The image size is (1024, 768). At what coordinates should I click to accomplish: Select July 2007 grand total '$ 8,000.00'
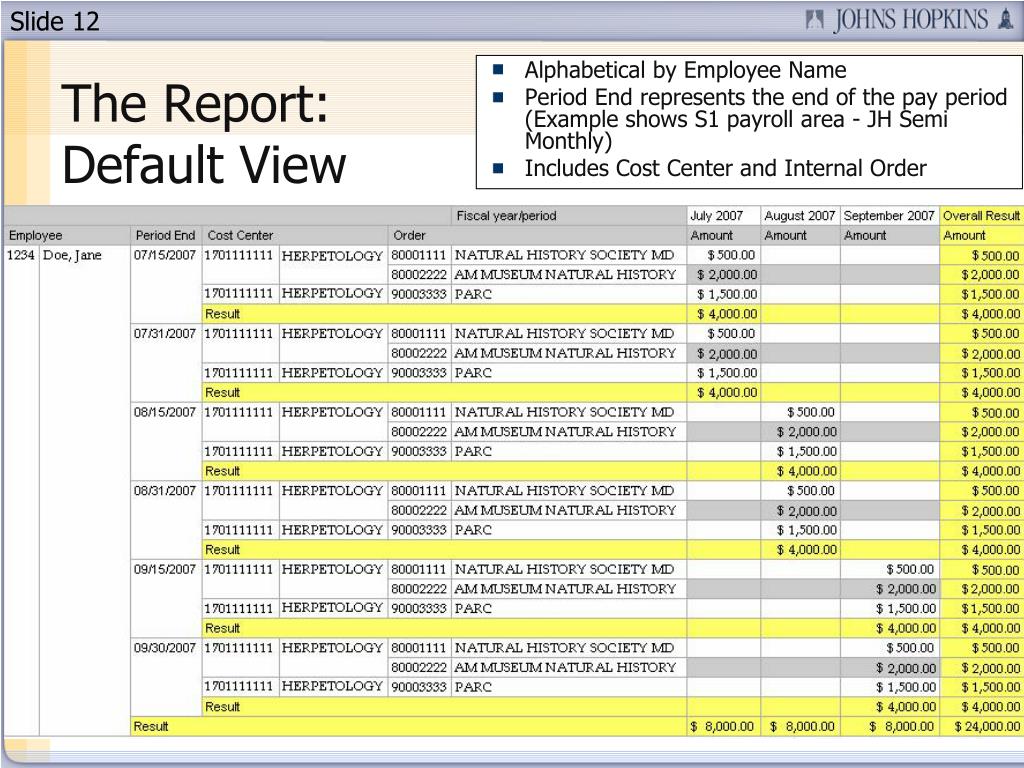[722, 726]
